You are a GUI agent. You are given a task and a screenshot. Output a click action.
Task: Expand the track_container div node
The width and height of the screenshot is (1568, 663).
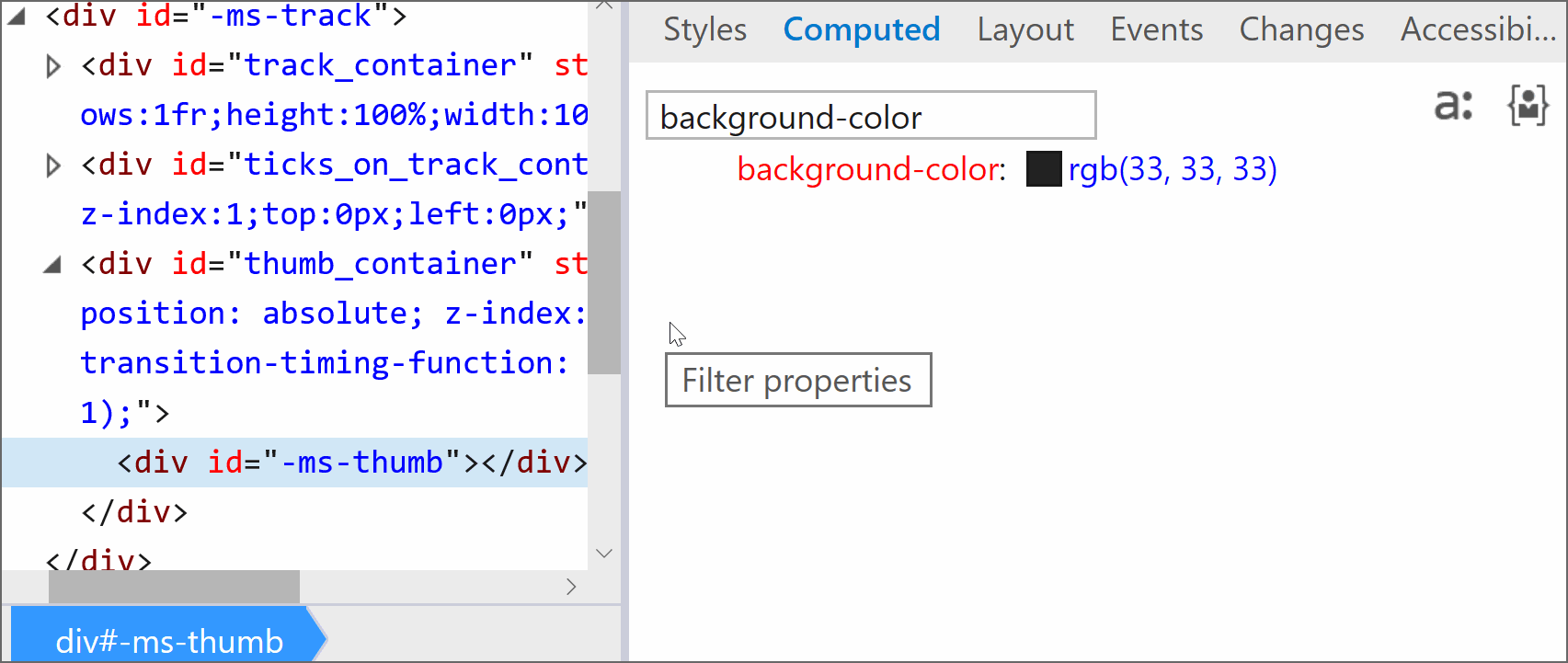(x=53, y=66)
